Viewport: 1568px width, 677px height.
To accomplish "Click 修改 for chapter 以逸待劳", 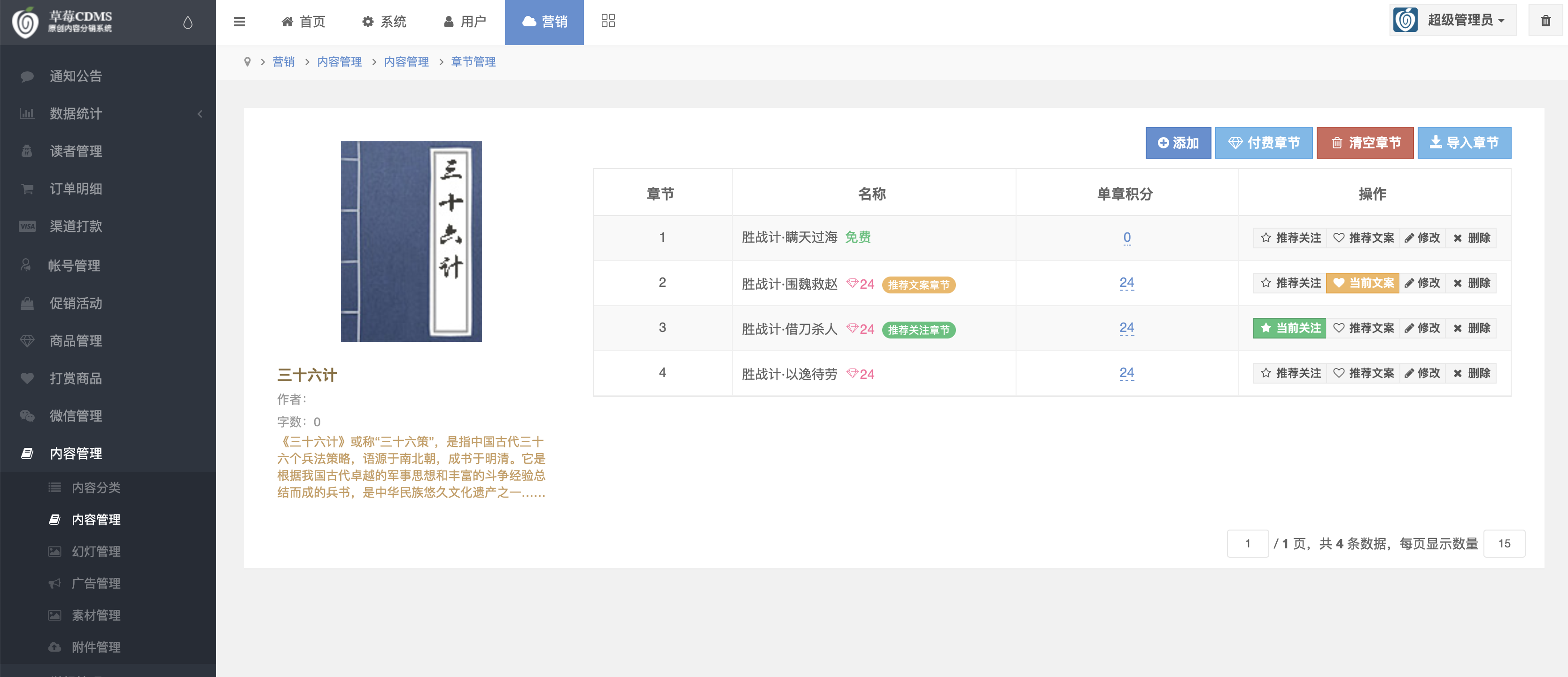I will (x=1422, y=373).
